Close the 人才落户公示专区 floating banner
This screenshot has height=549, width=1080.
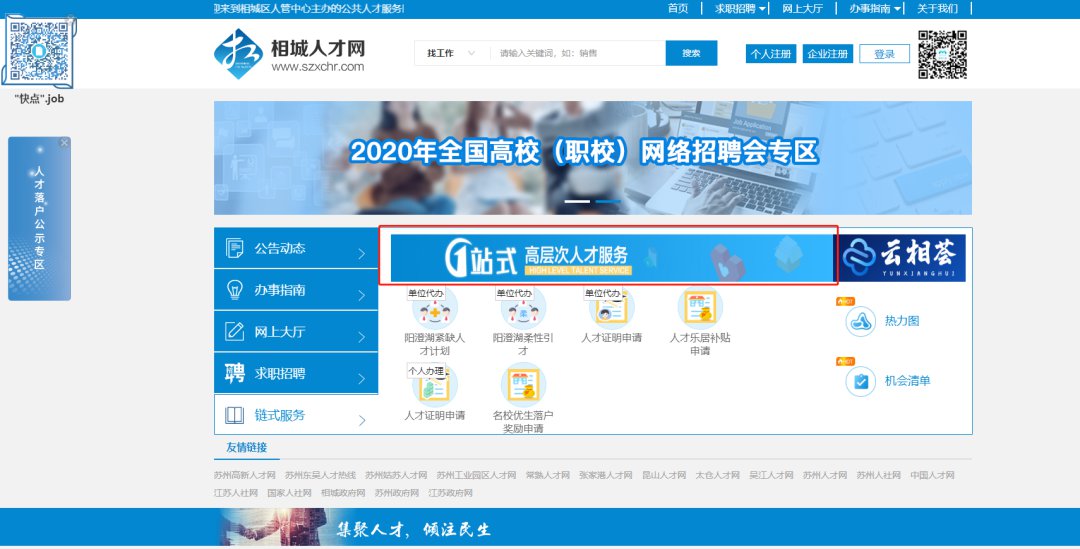click(64, 143)
